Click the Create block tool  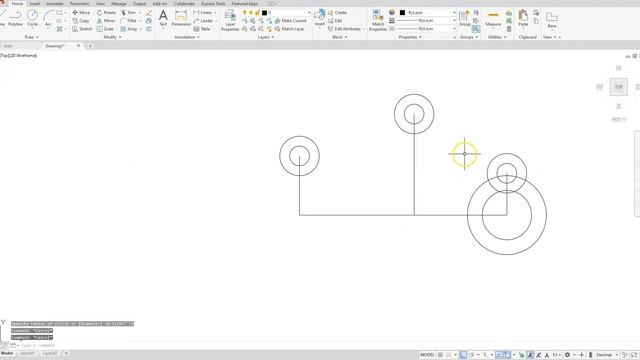[337, 13]
